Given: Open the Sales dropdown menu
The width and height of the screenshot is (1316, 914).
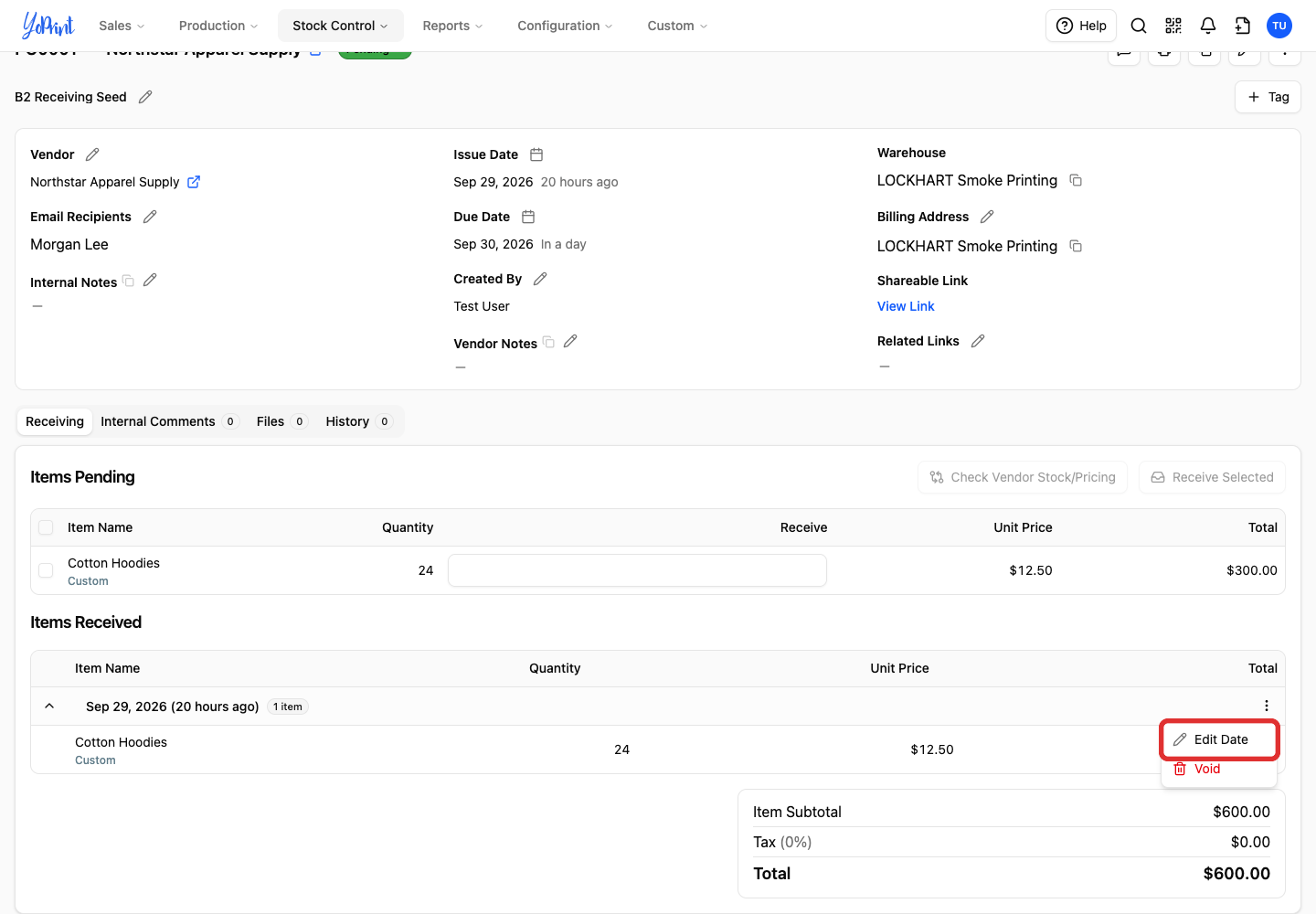Looking at the screenshot, I should (122, 26).
